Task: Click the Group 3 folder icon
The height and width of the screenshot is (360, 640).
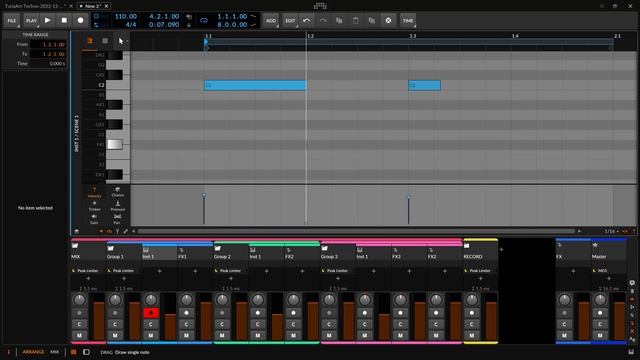Action: pyautogui.click(x=324, y=248)
